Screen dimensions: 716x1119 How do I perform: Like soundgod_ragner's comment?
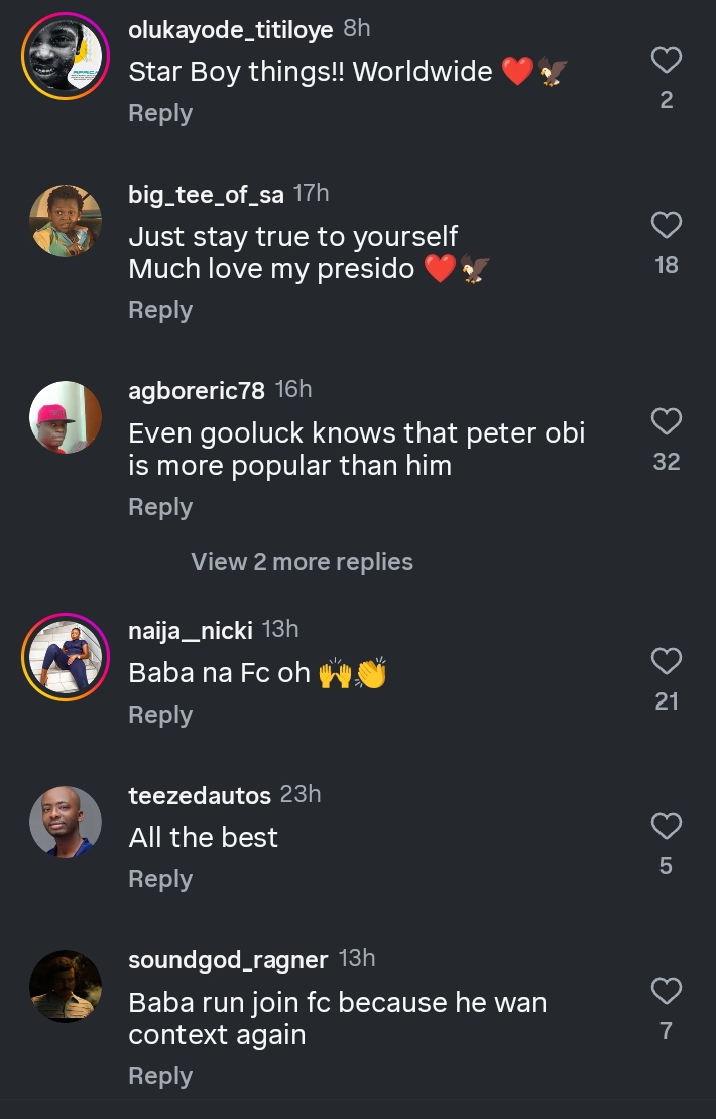click(667, 991)
